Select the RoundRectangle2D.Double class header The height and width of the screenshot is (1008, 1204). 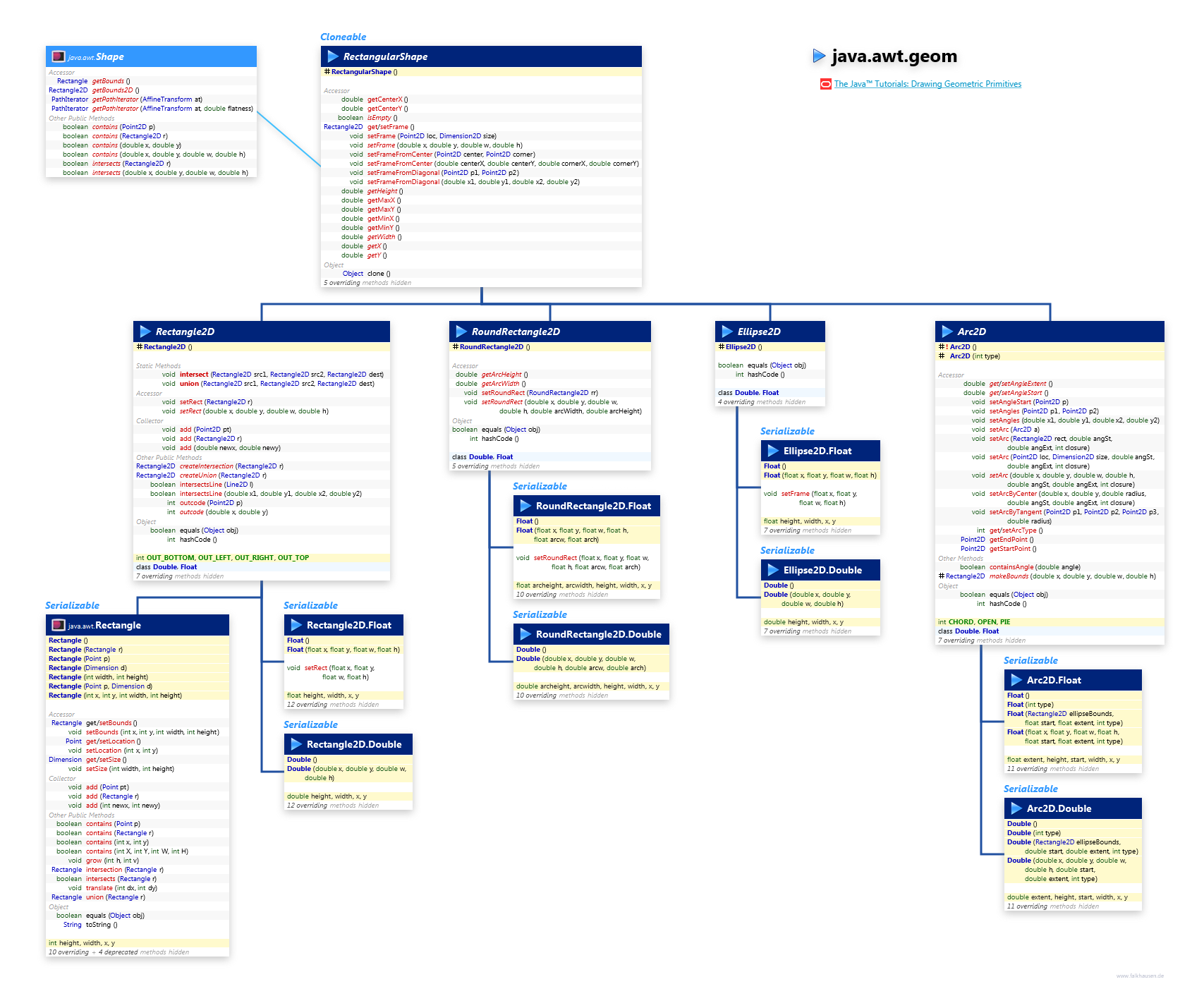598,634
